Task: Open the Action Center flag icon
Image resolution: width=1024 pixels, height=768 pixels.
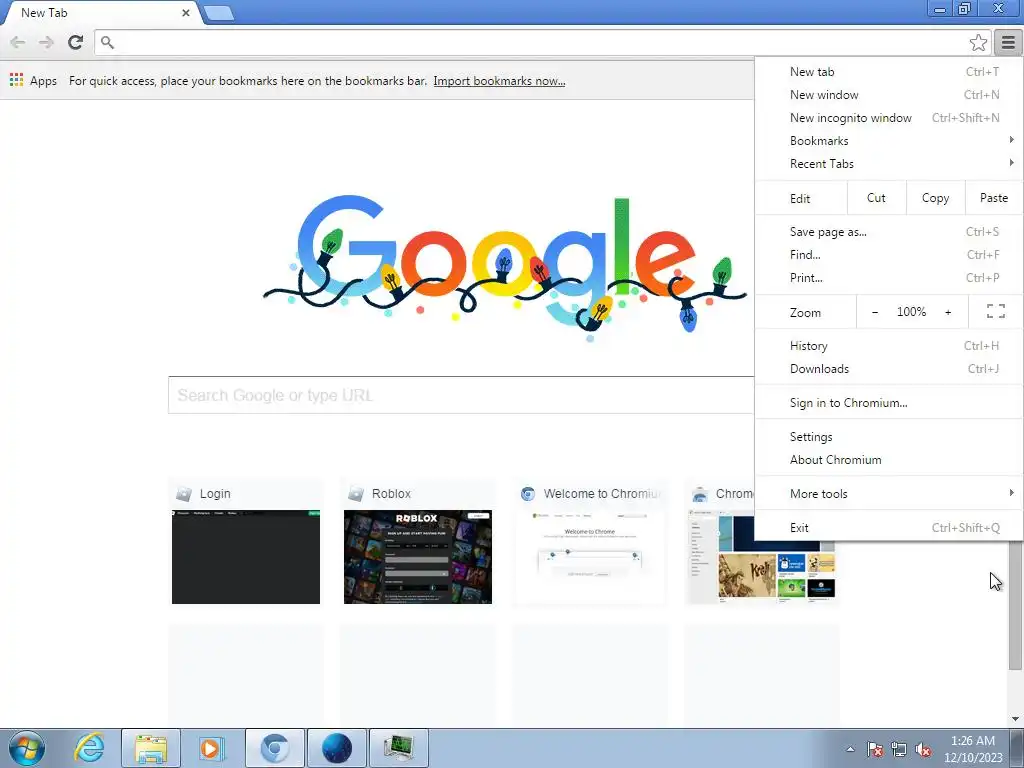Action: (x=875, y=750)
